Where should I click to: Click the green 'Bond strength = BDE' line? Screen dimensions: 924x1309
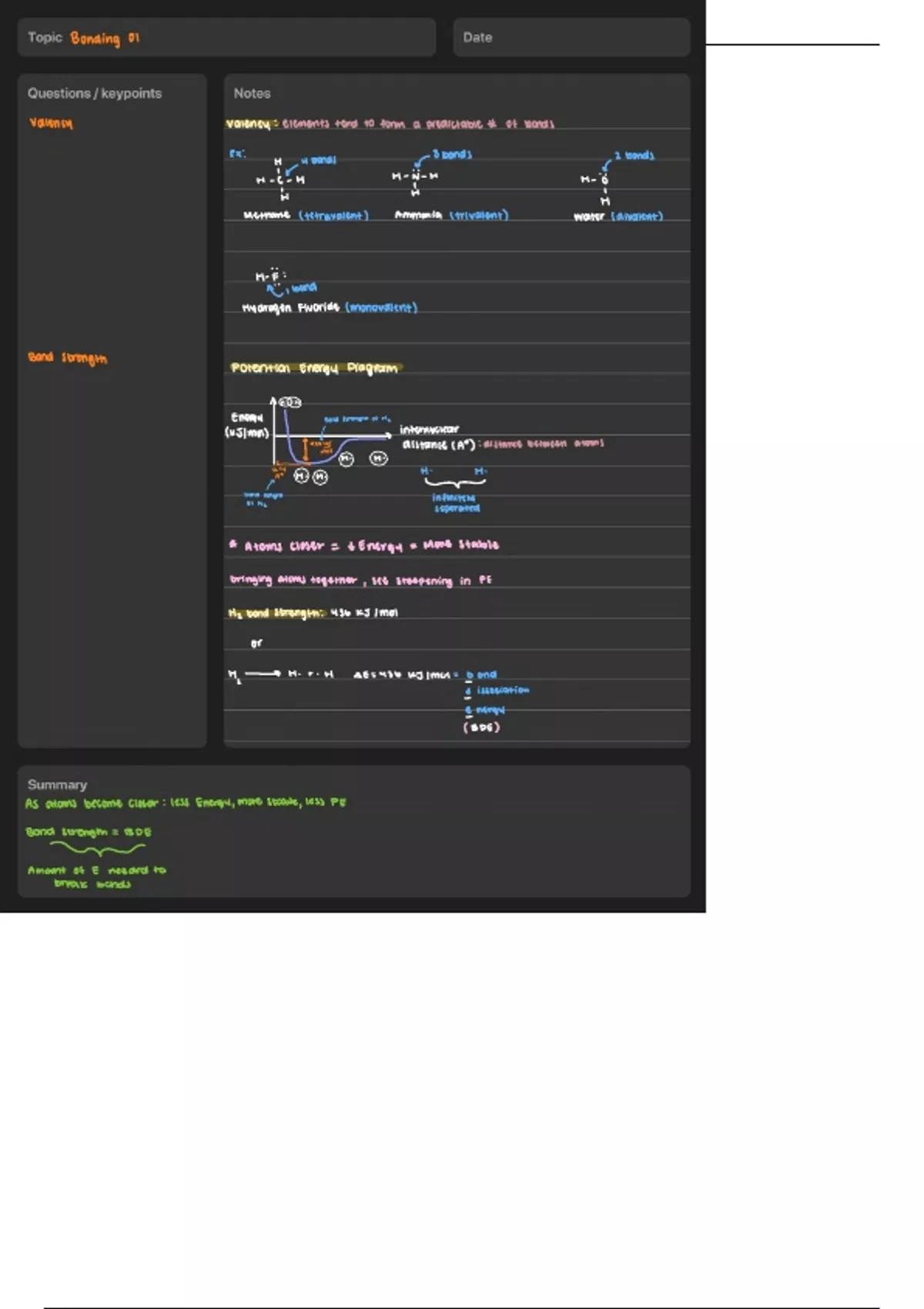89,832
